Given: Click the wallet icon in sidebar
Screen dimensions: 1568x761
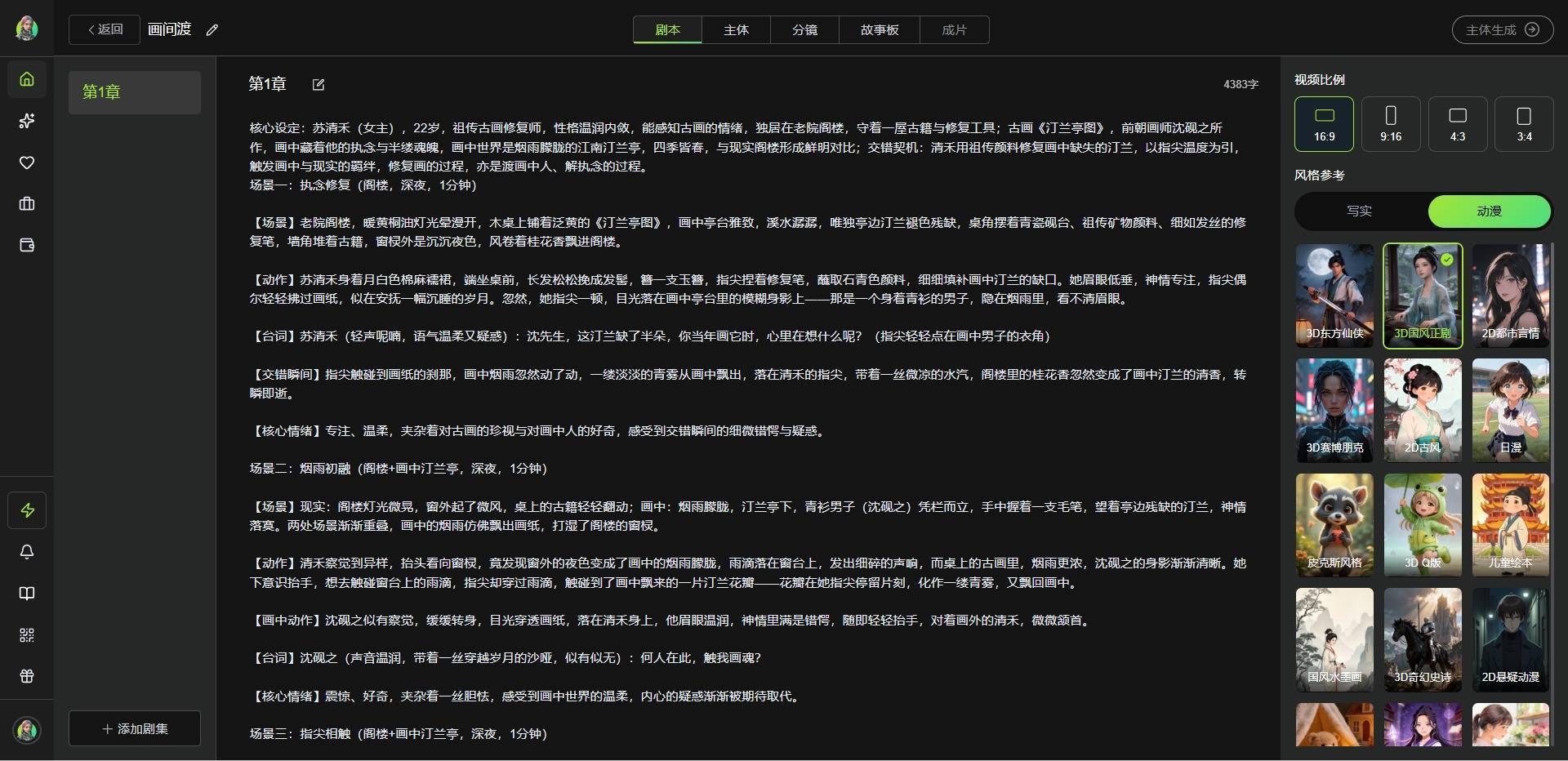Looking at the screenshot, I should click(x=27, y=246).
